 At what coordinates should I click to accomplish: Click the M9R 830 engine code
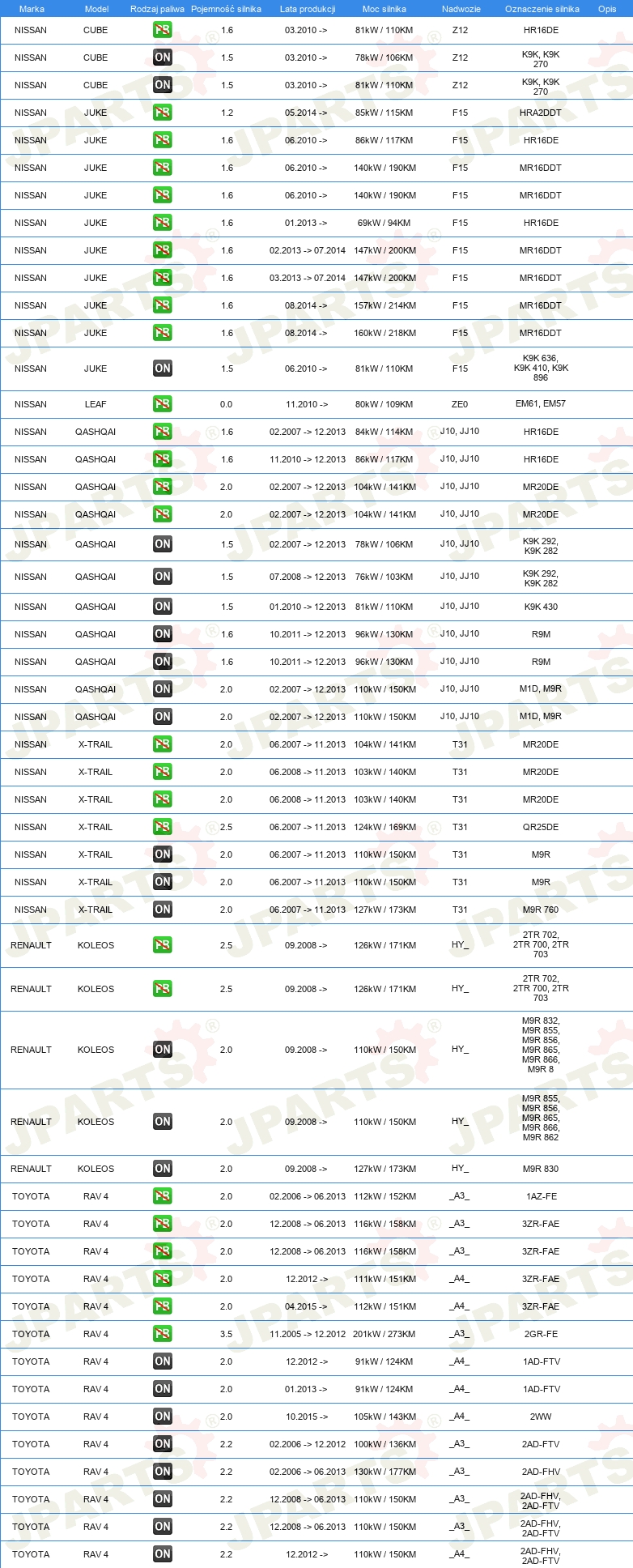click(x=541, y=1169)
